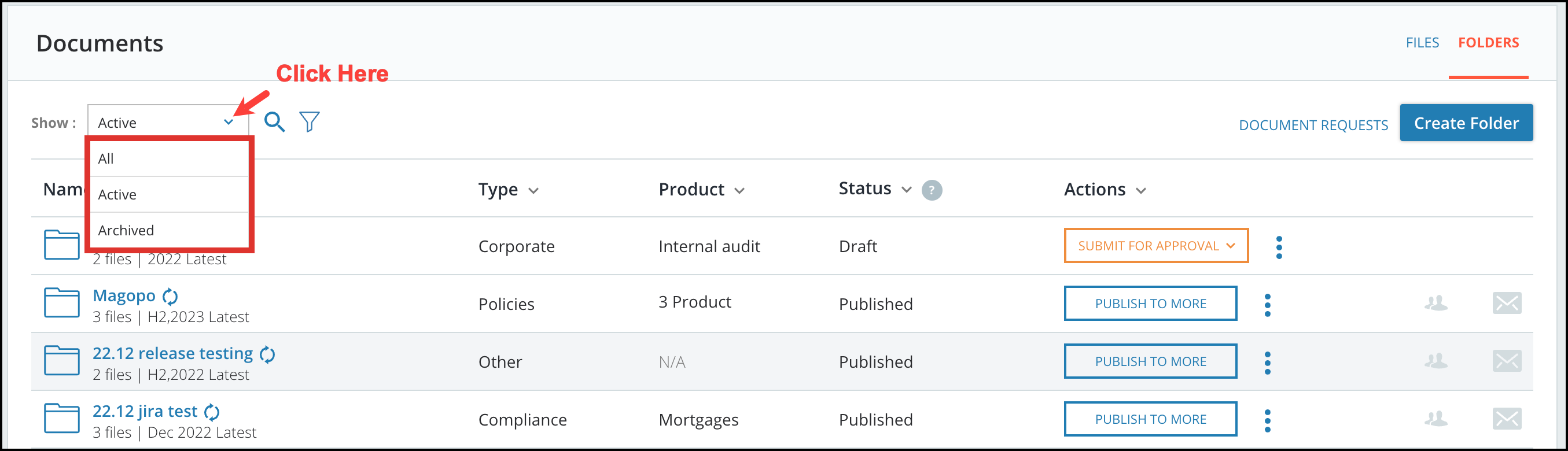Select Active option in dropdown list
The height and width of the screenshot is (451, 1568).
169,195
